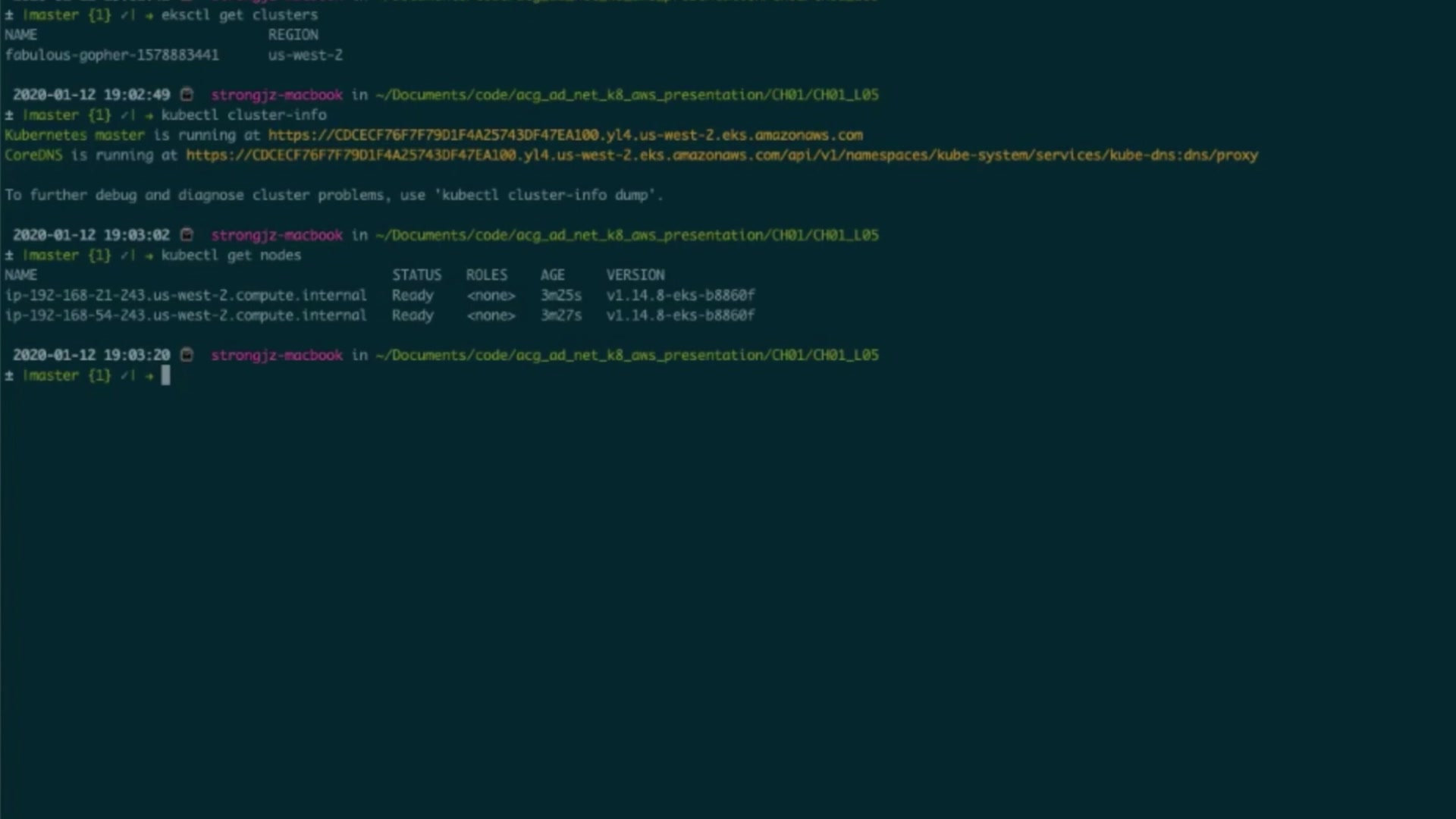This screenshot has height=819, width=1456.
Task: Open the CoreDNS kube-dns proxy URL
Action: tap(721, 155)
